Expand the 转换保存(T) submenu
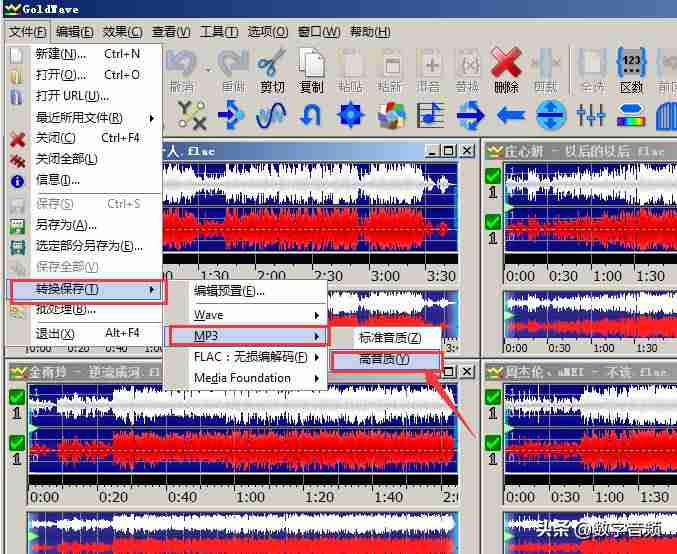Viewport: 677px width, 554px height. point(86,289)
